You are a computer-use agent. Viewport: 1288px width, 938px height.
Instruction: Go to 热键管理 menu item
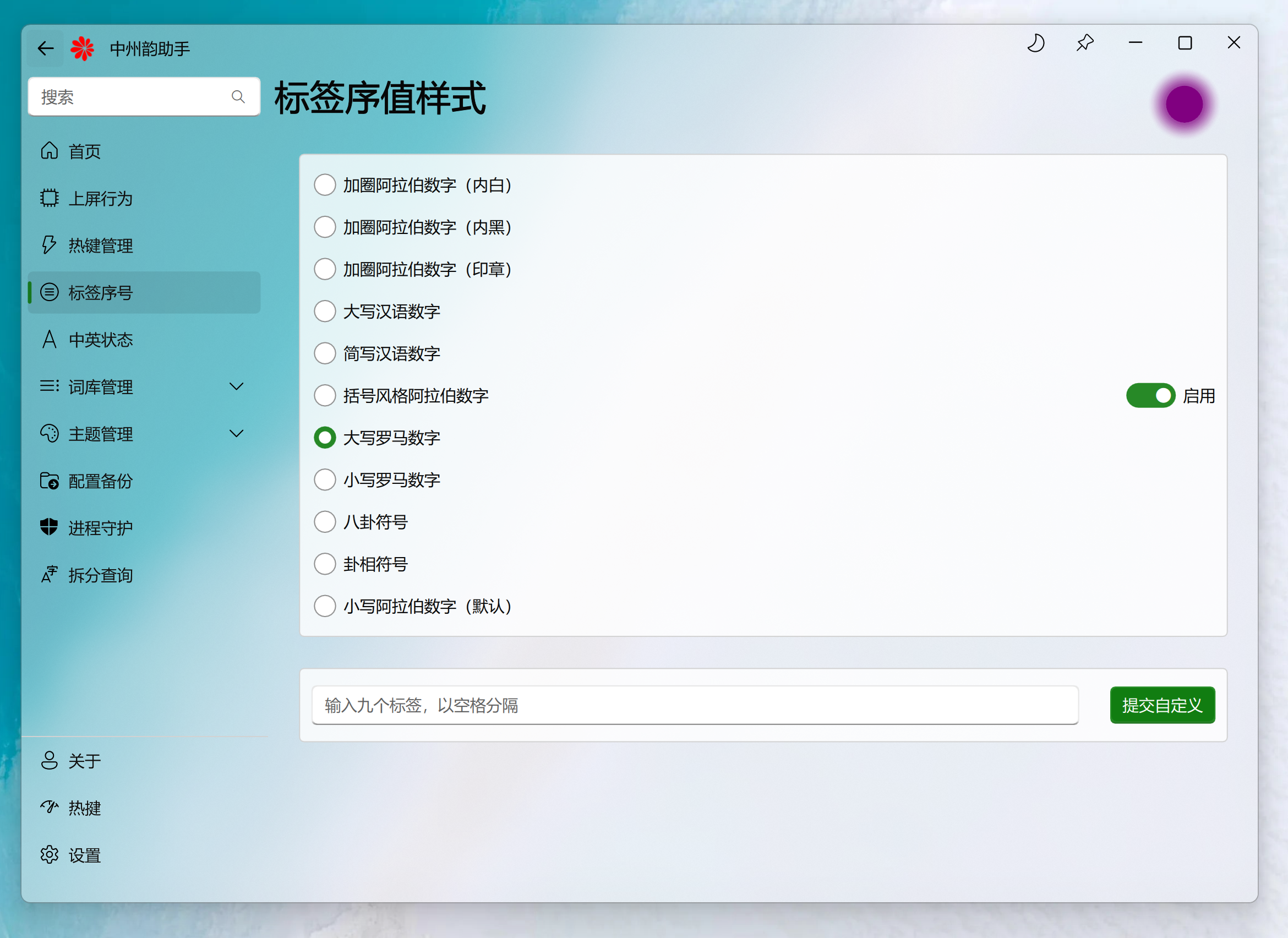pos(100,246)
